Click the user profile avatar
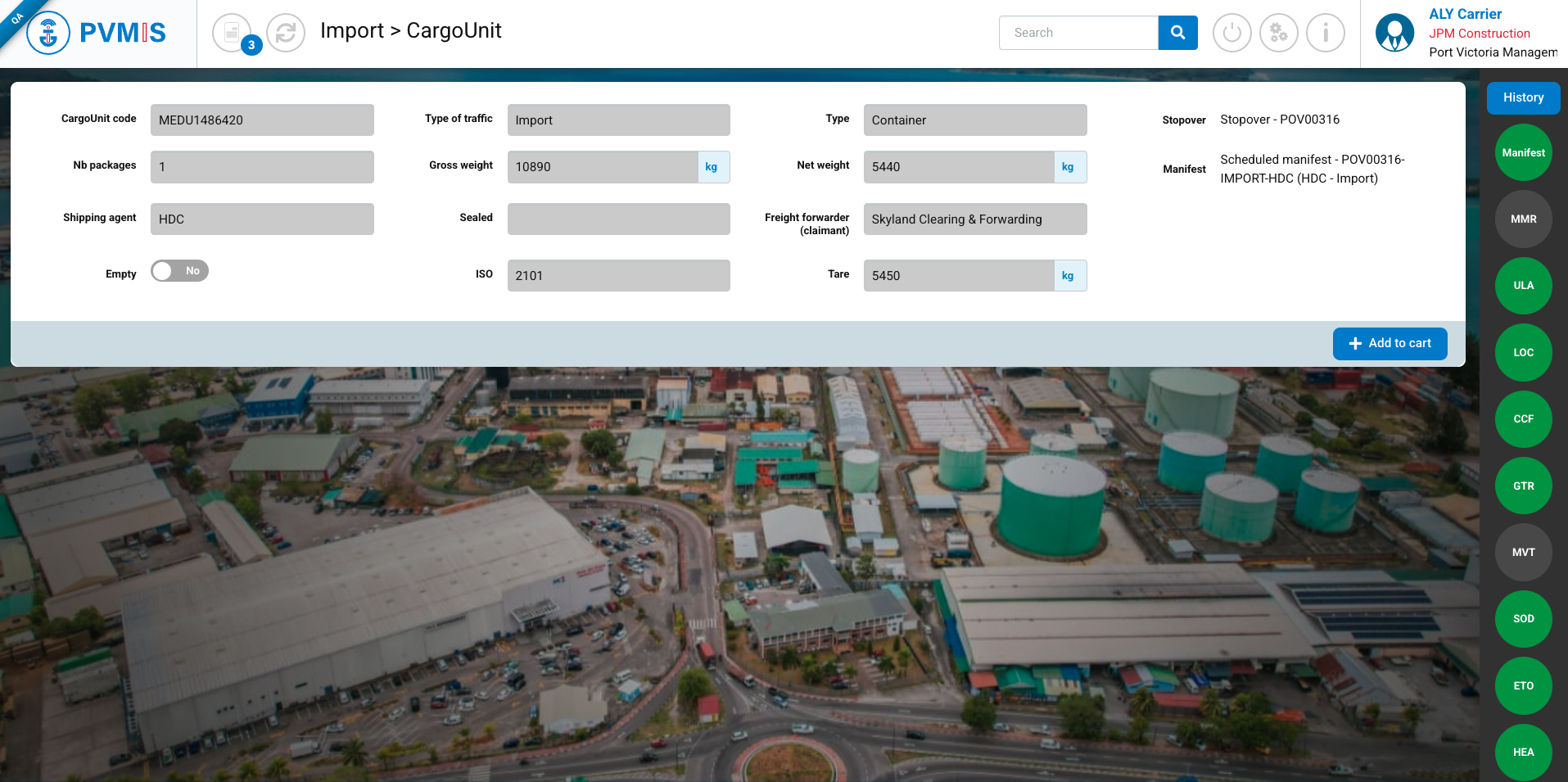The width and height of the screenshot is (1568, 782). click(1394, 33)
